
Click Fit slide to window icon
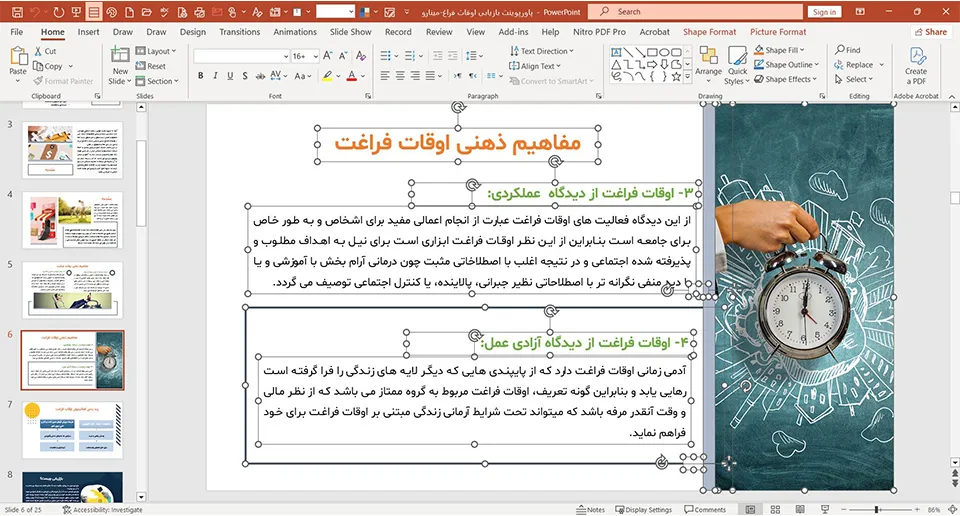coord(953,509)
